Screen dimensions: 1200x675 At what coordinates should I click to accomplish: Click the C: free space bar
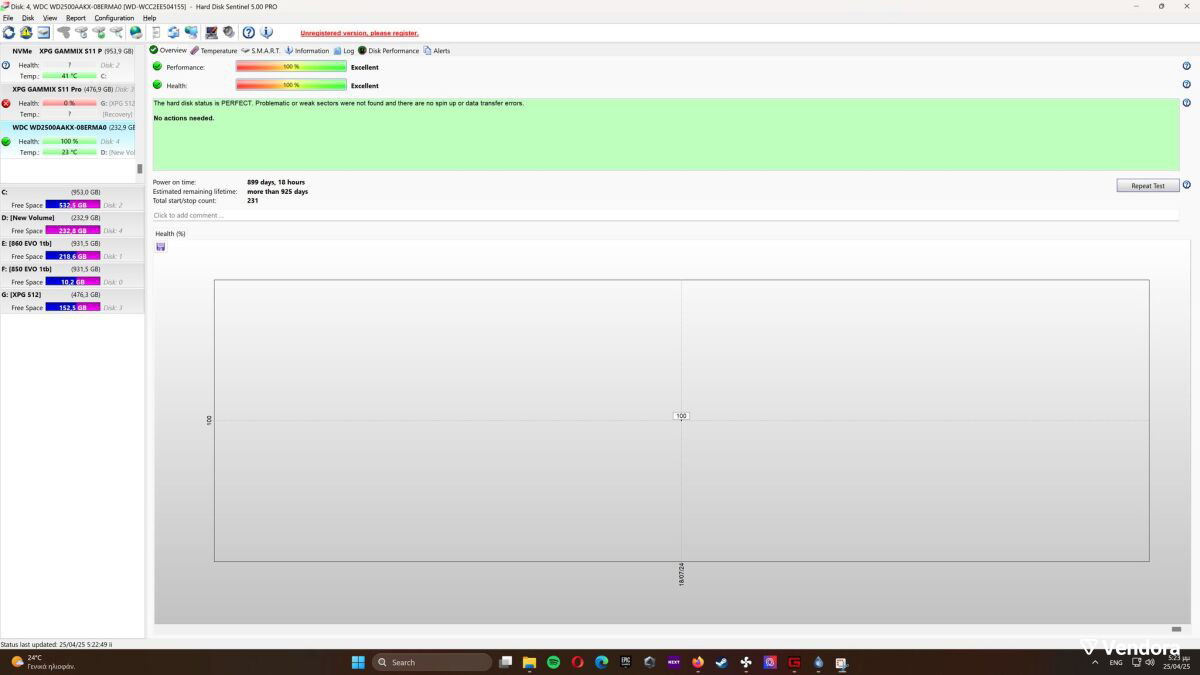point(73,205)
